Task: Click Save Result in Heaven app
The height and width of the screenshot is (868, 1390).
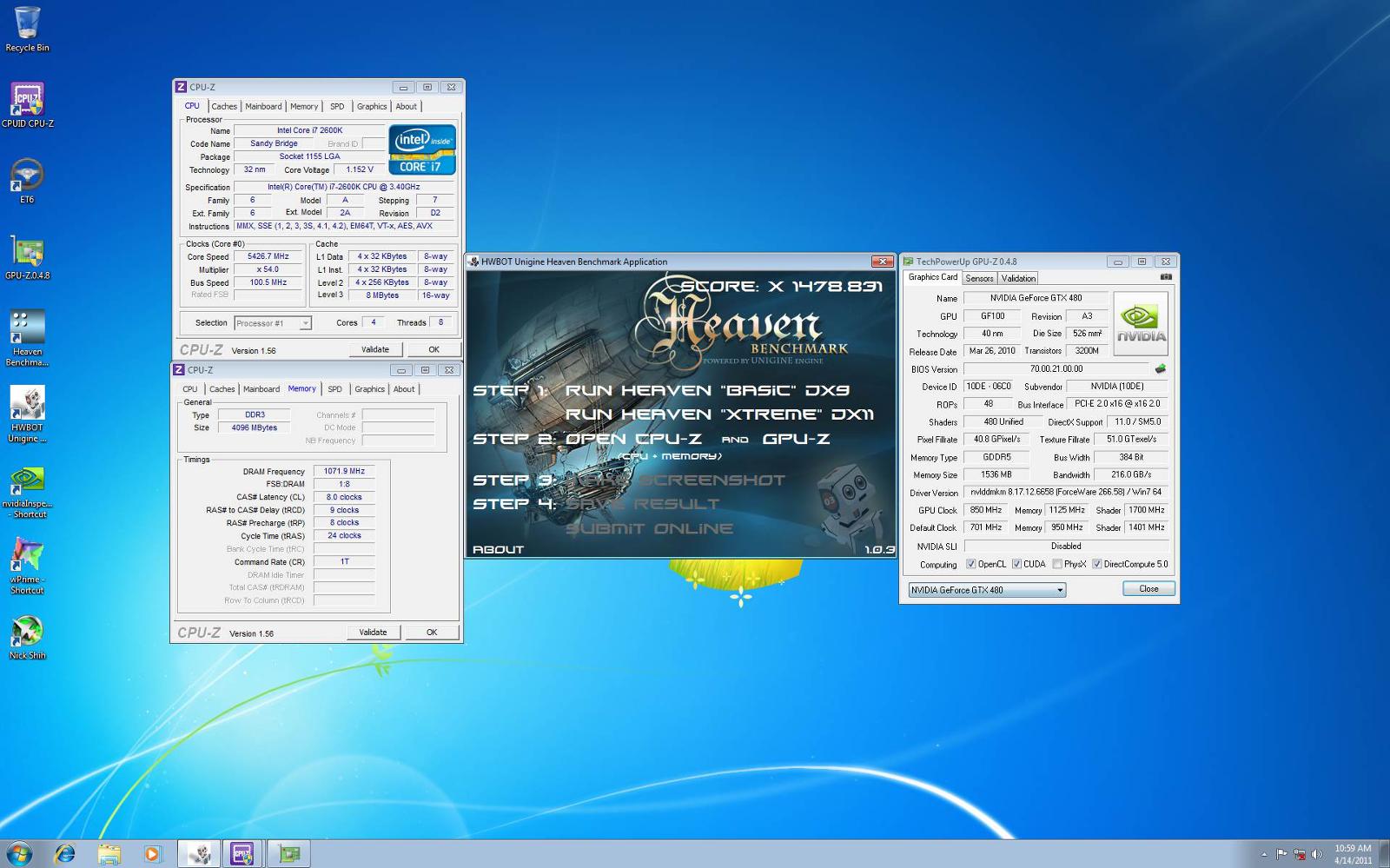Action: tap(642, 504)
